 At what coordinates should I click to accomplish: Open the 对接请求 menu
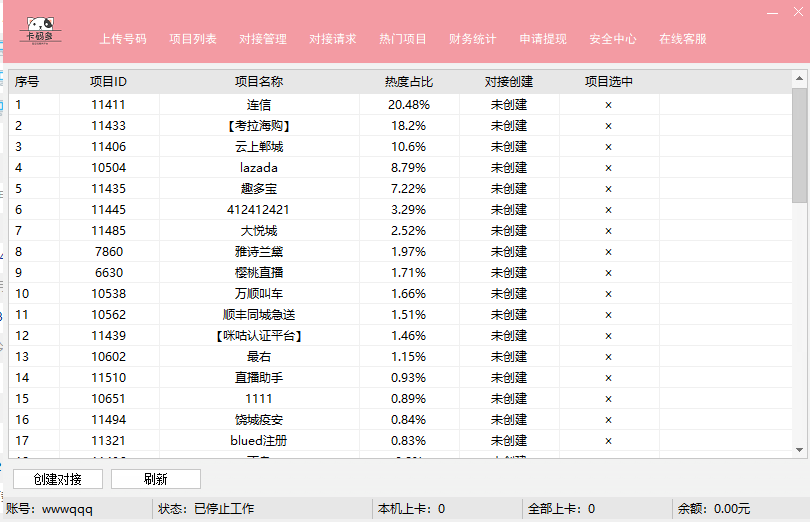pyautogui.click(x=333, y=39)
